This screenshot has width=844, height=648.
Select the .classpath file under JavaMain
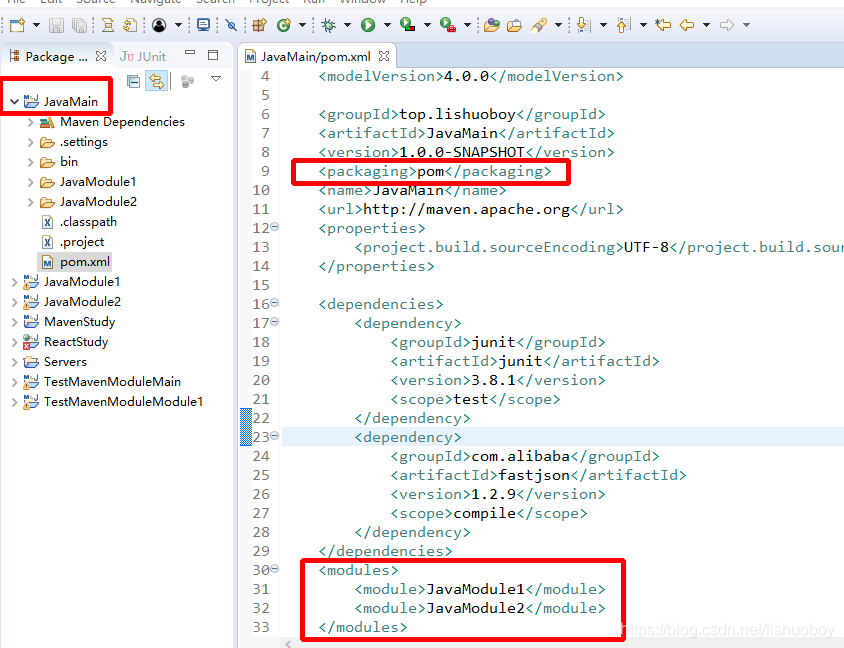90,222
